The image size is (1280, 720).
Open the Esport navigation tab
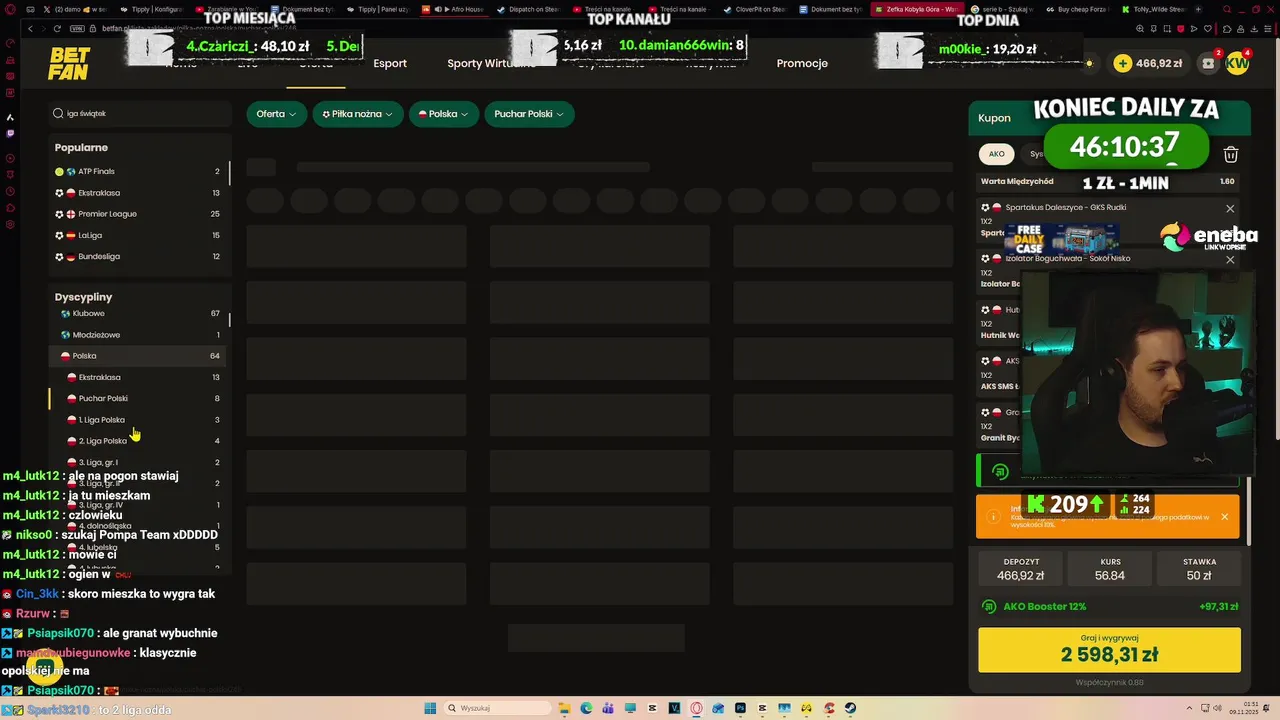coord(390,63)
